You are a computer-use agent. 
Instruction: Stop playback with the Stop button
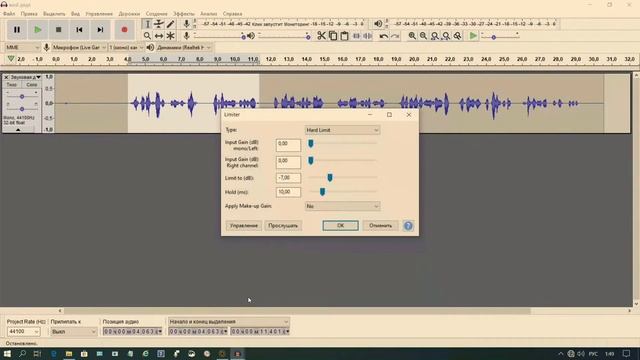[58, 30]
